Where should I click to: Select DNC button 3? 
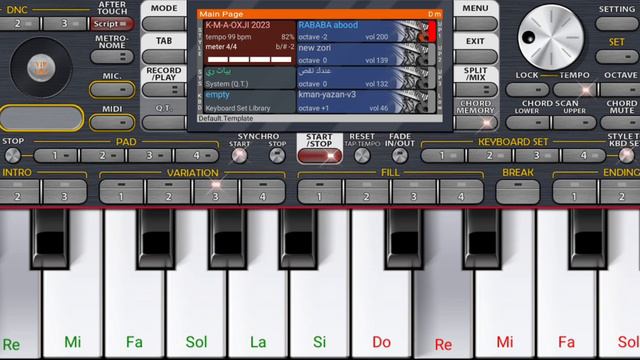(x=65, y=24)
